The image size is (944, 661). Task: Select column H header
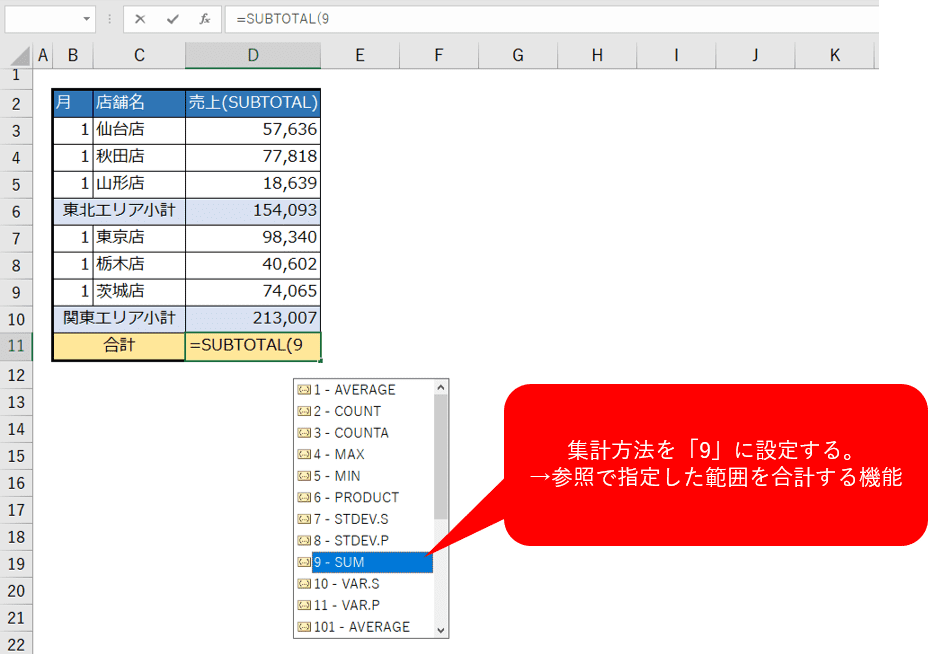(597, 55)
